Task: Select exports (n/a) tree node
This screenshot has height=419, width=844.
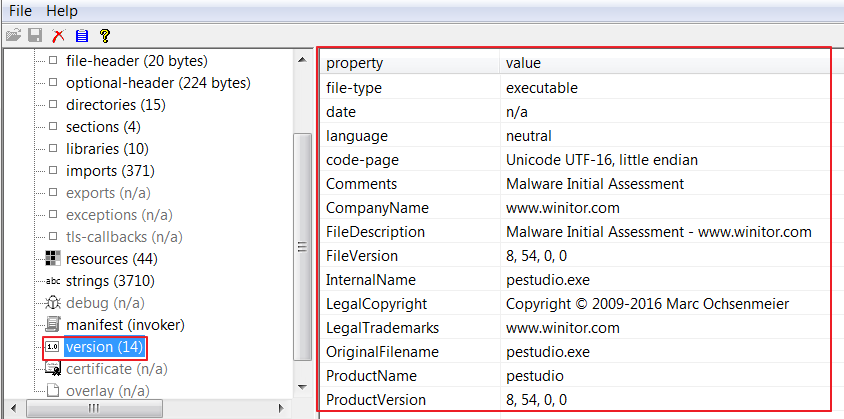Action: (108, 193)
